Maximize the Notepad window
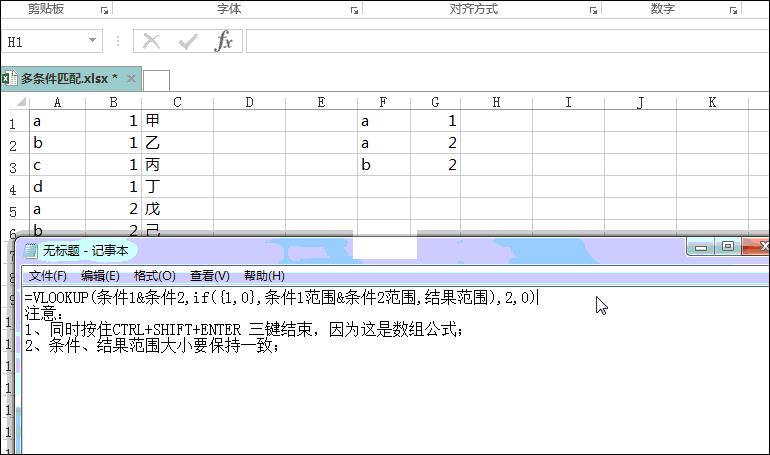Screen dimensions: 770x455 (728, 246)
